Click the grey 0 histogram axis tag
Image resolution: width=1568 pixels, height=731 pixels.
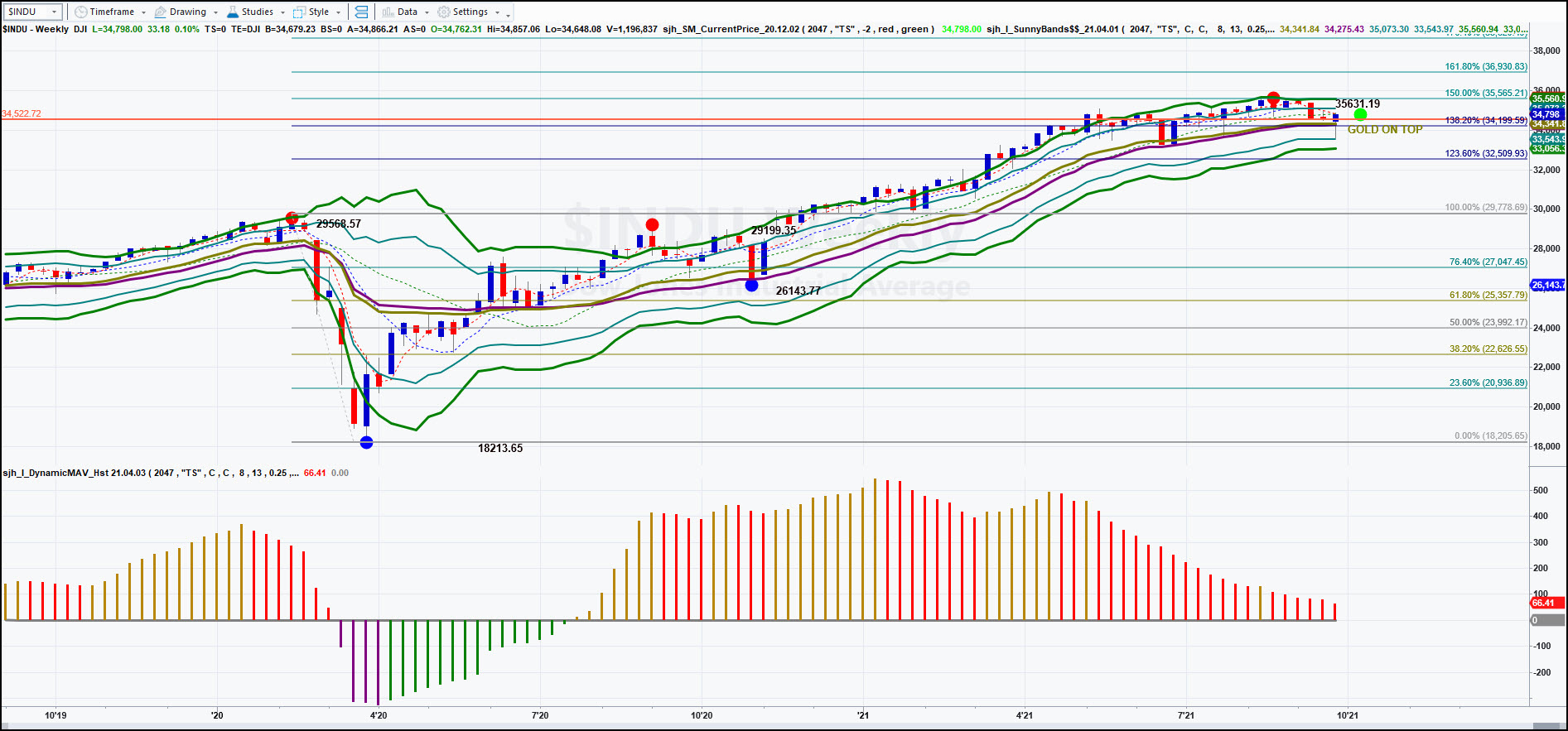click(1547, 620)
